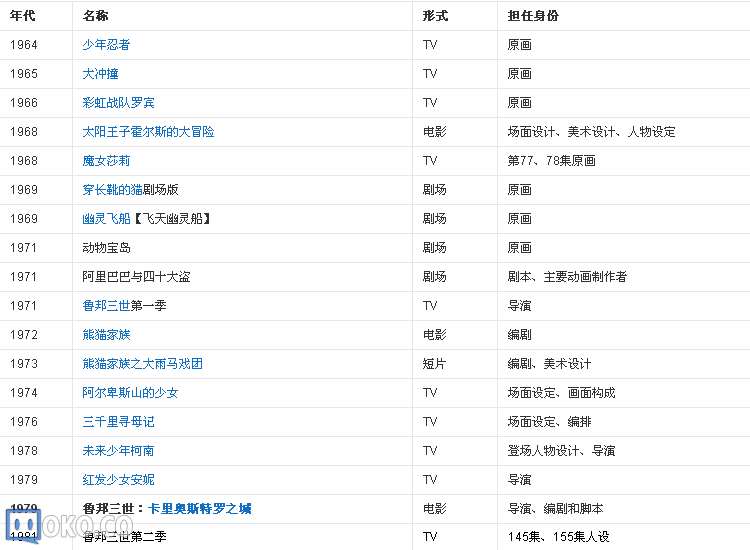Open the 穿长靴的猫 link
The width and height of the screenshot is (750, 550).
point(112,190)
